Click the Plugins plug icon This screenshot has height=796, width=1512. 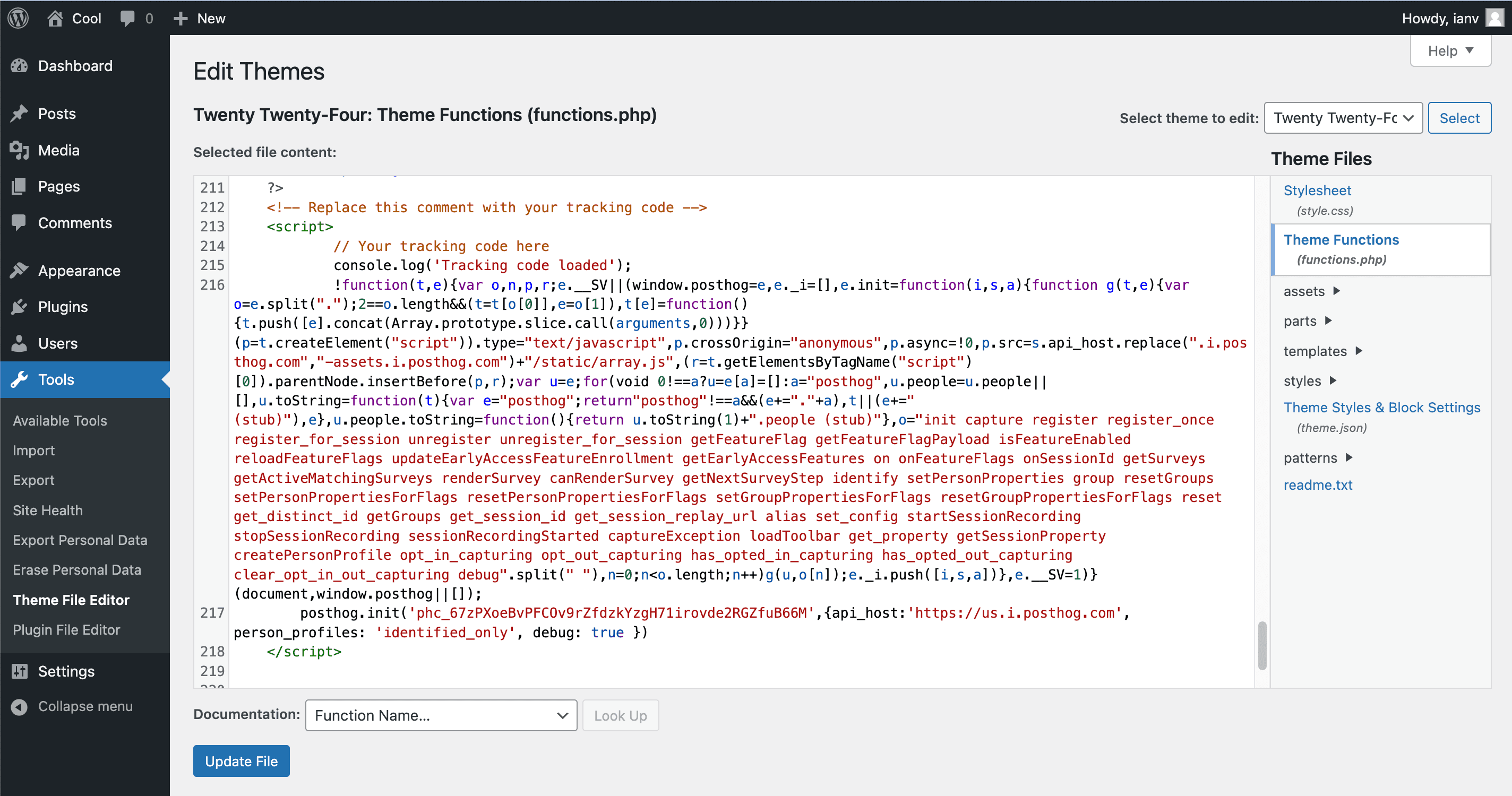tap(19, 307)
